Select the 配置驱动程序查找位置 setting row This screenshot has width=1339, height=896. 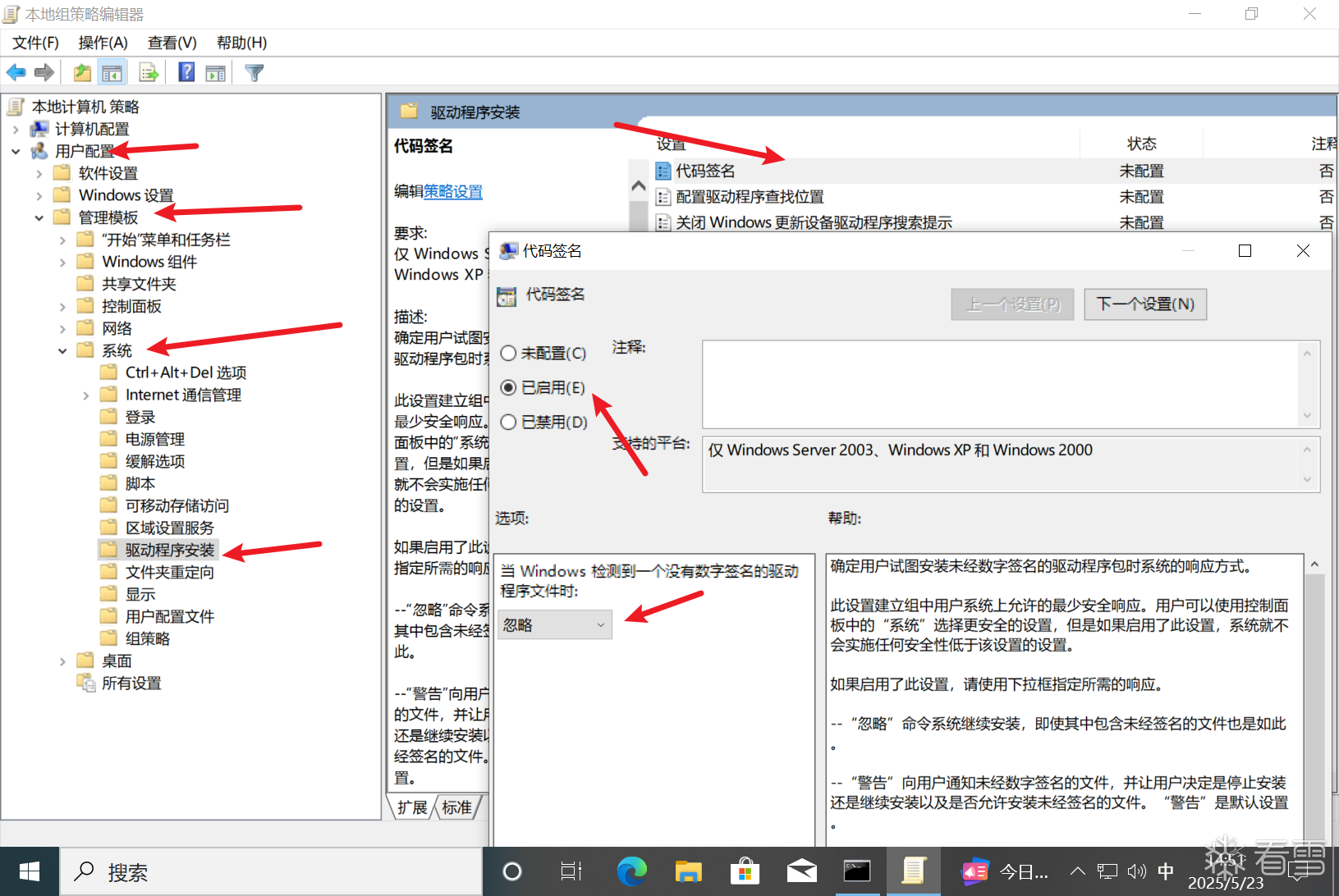750,197
